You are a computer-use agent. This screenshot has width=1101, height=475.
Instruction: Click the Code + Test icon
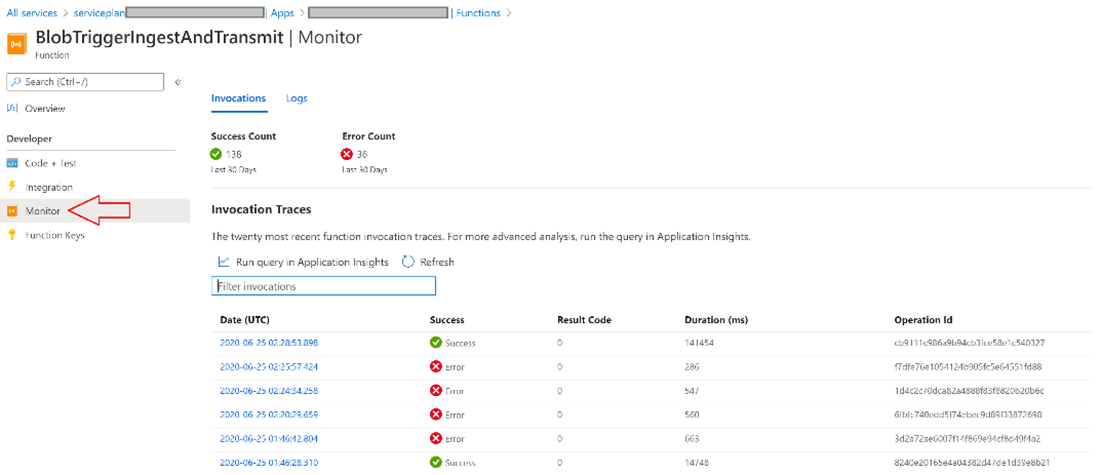(x=12, y=163)
